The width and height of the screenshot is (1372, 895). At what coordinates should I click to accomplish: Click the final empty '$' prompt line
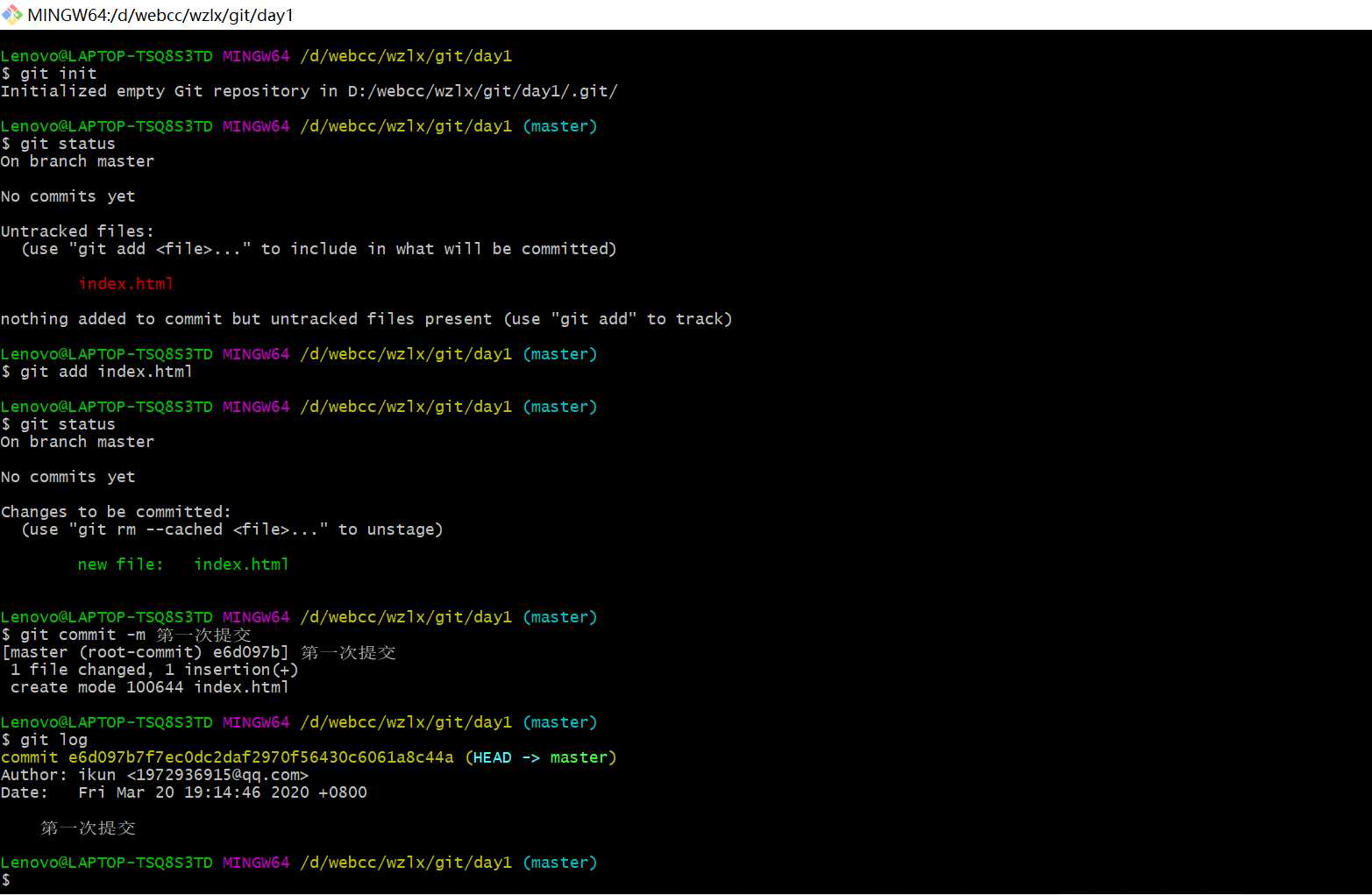point(6,880)
